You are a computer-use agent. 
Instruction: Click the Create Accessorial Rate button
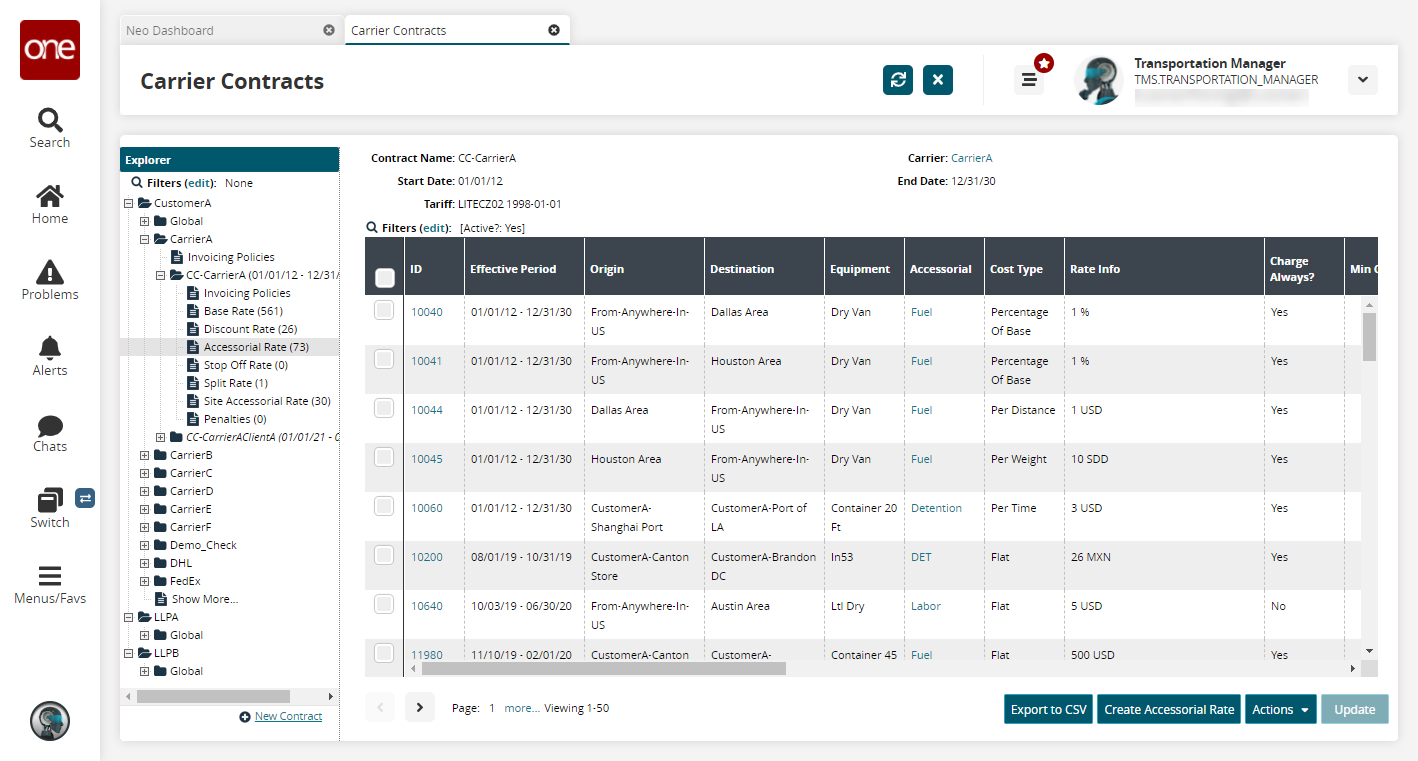(x=1169, y=709)
